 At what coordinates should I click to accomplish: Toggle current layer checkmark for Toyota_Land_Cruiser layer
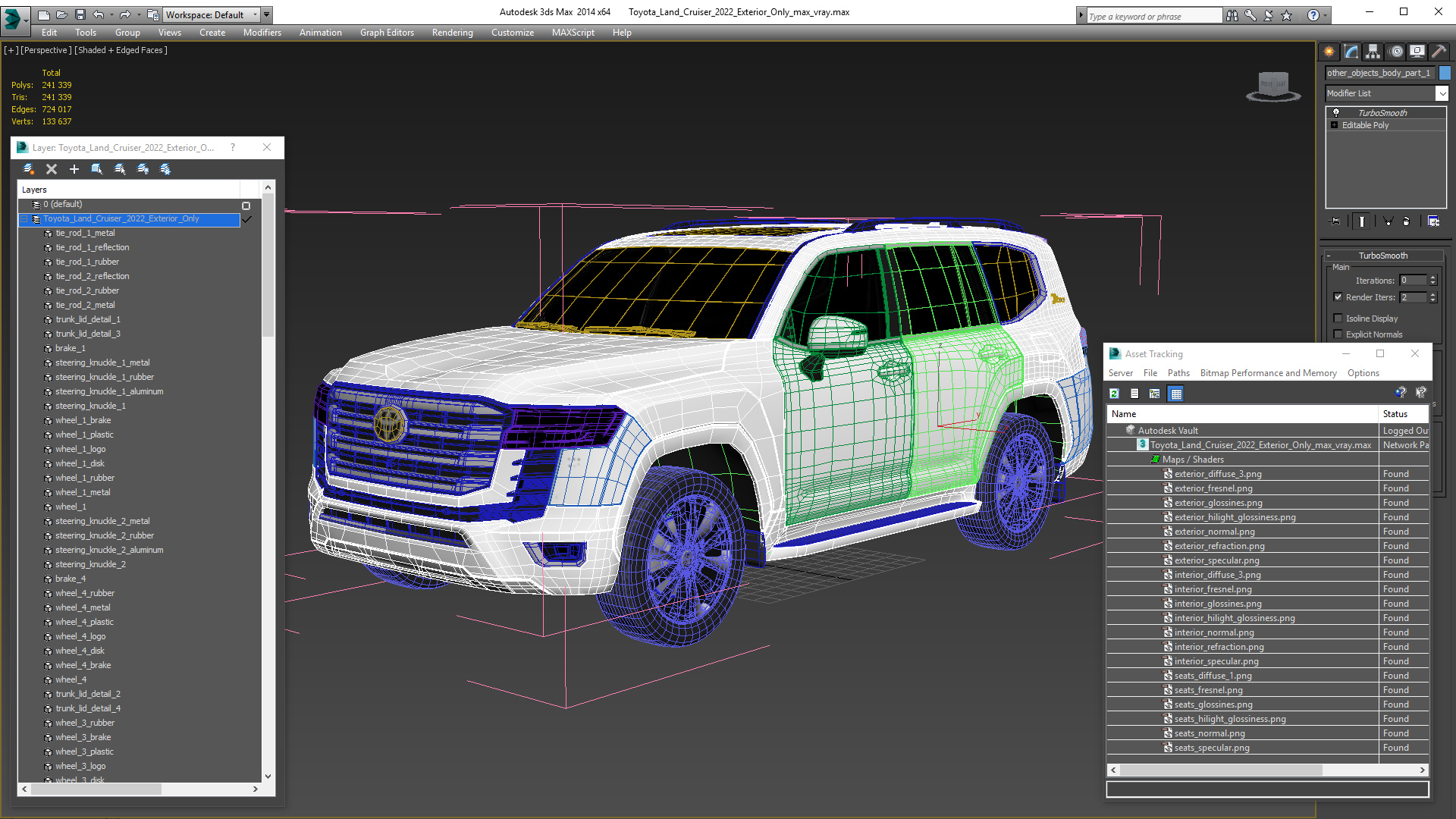[x=246, y=219]
